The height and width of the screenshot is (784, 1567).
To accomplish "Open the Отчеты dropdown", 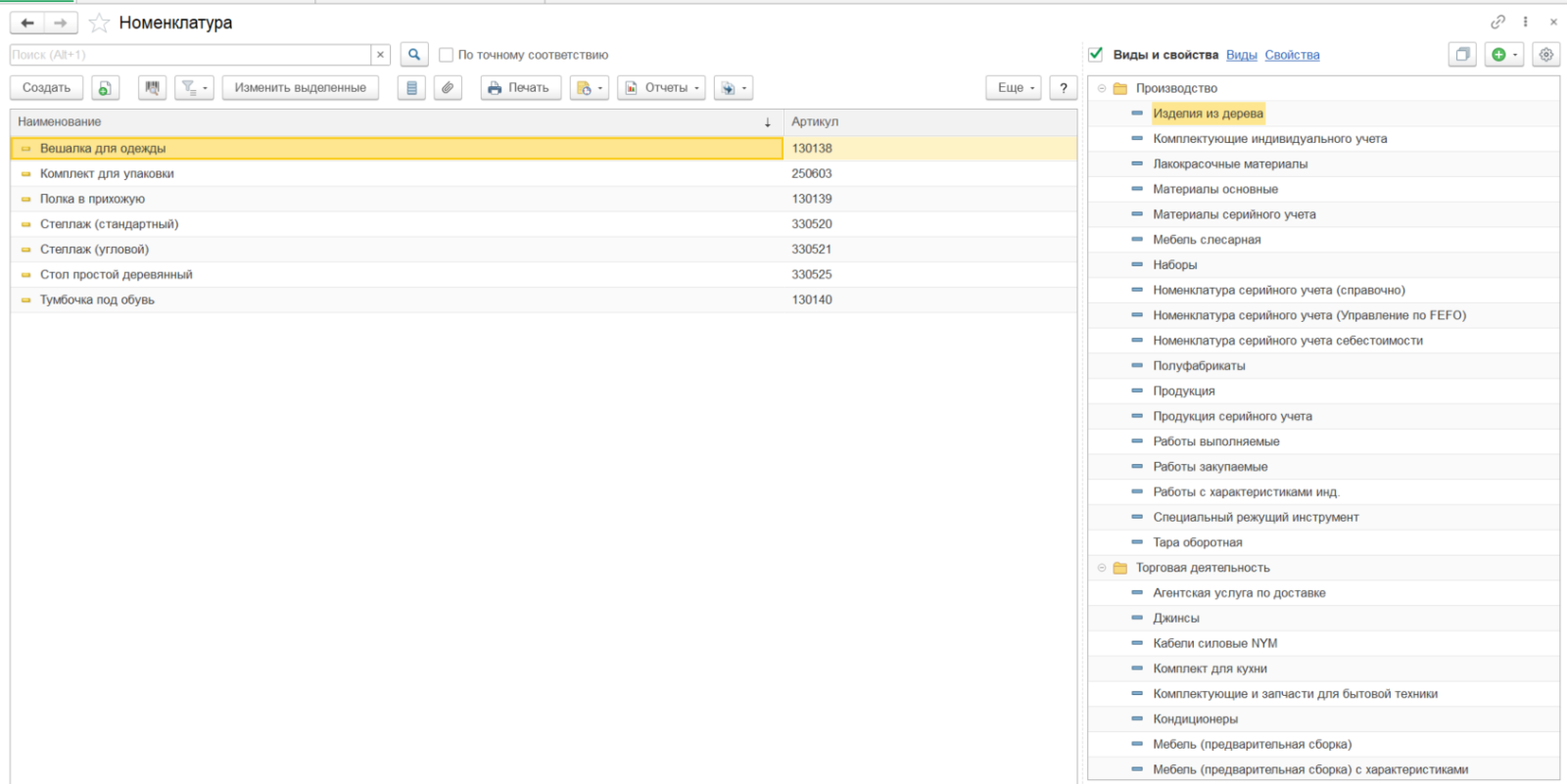I will coord(663,88).
